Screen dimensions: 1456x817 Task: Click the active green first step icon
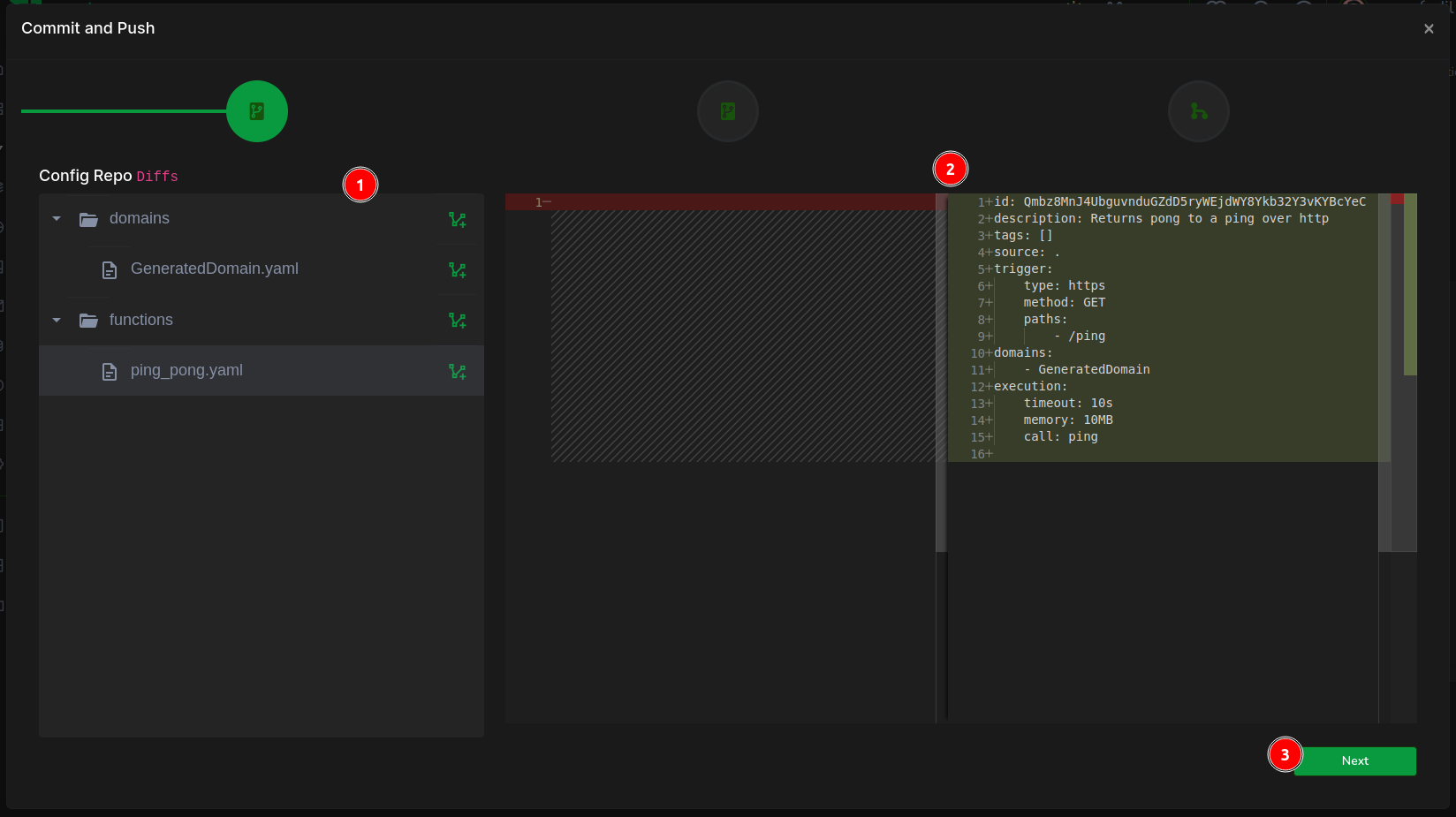click(257, 111)
